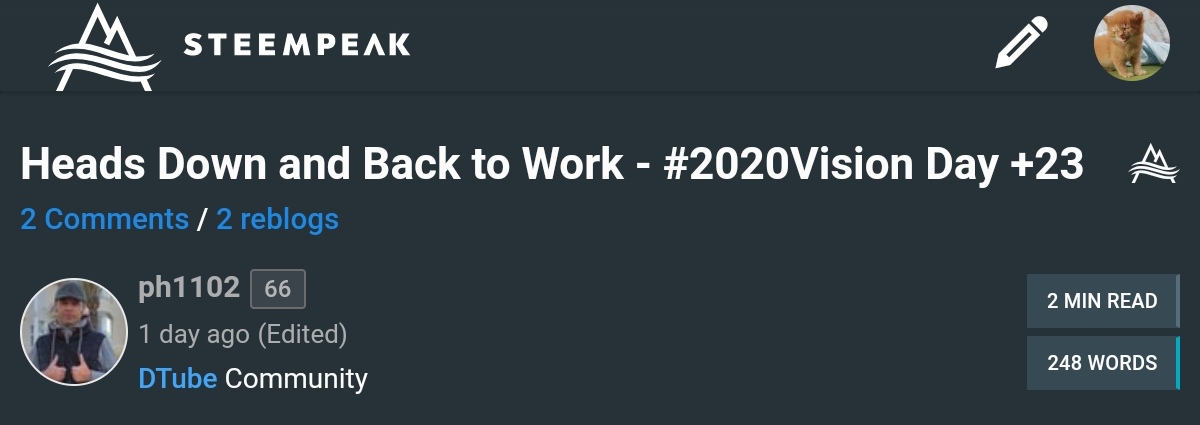This screenshot has height=425, width=1200.
Task: Click the small SteemPeak icon beside the title
Action: click(1150, 164)
